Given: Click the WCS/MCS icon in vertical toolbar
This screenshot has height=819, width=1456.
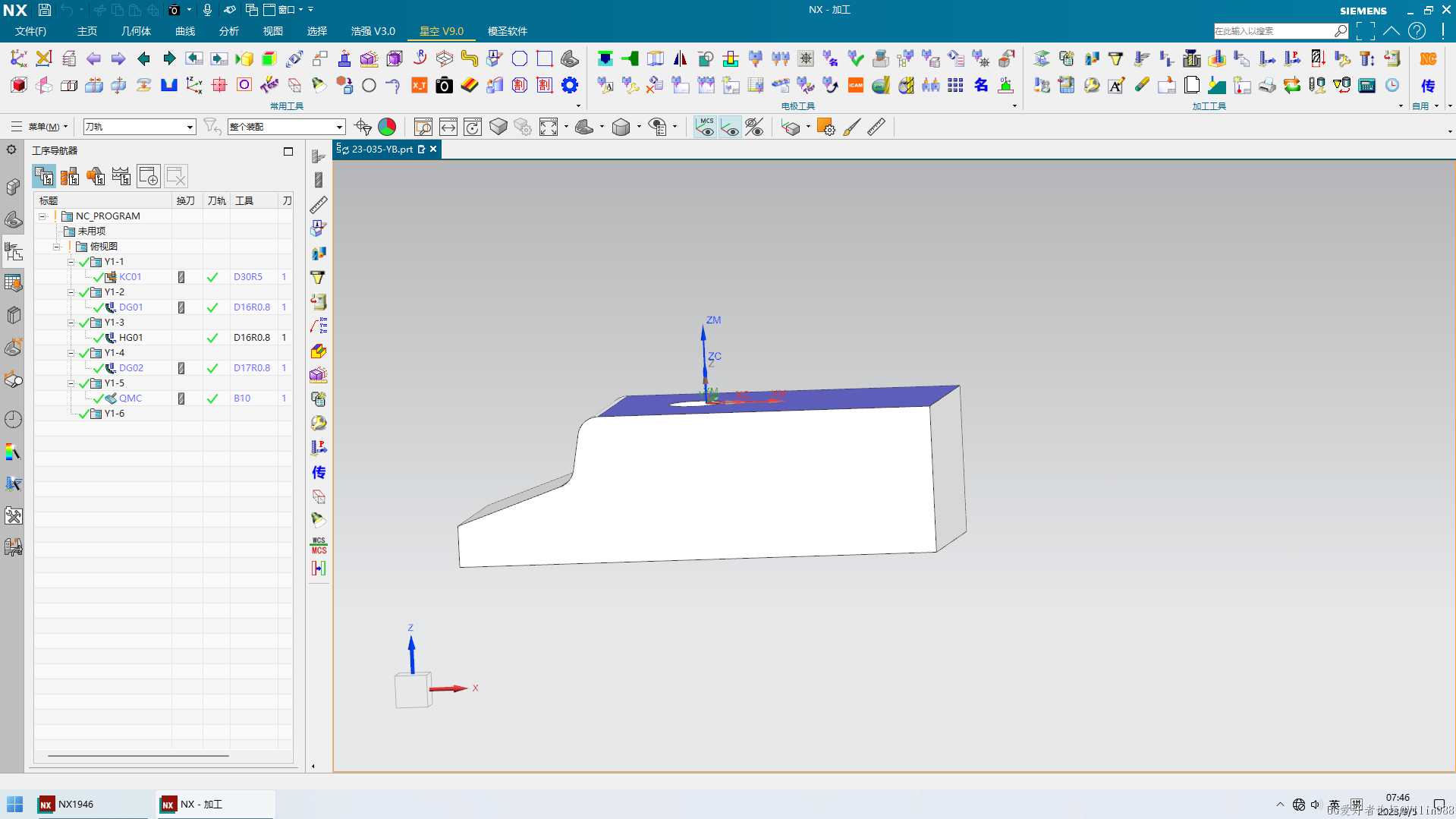Looking at the screenshot, I should click(x=319, y=545).
